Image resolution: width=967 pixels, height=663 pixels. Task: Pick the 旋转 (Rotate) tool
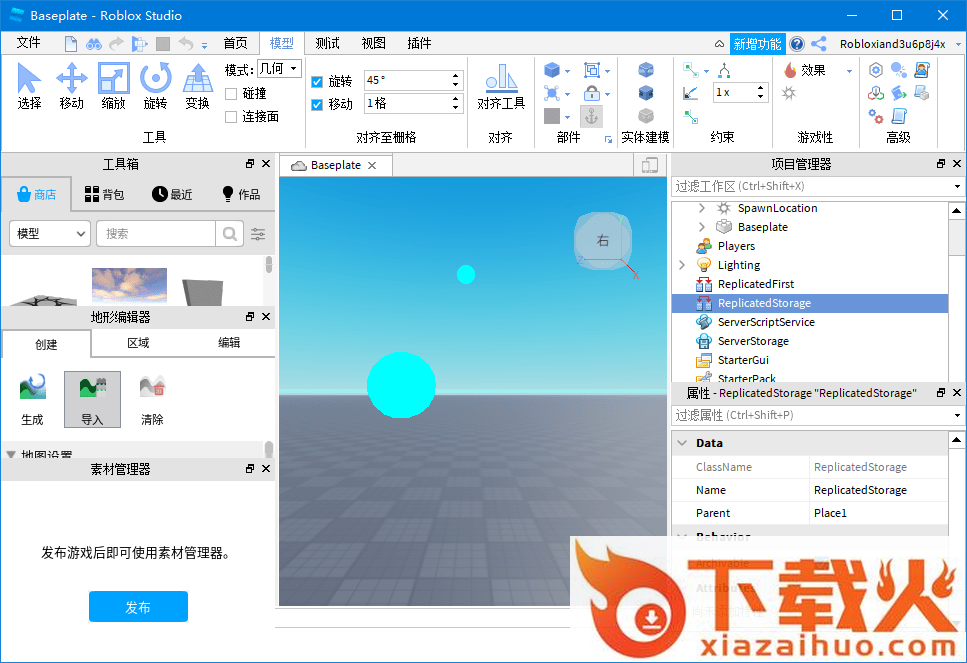155,86
